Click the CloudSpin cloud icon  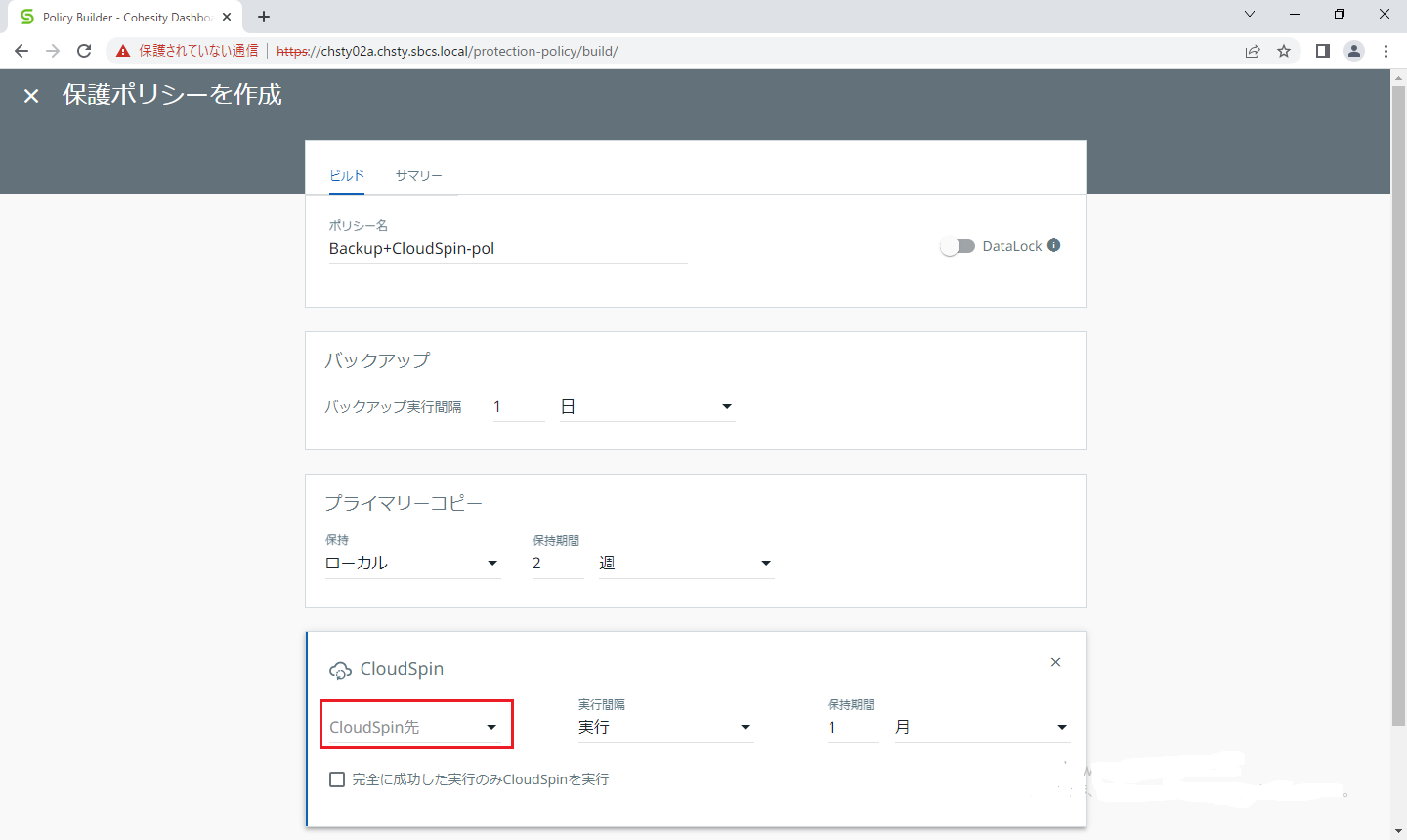coord(340,670)
